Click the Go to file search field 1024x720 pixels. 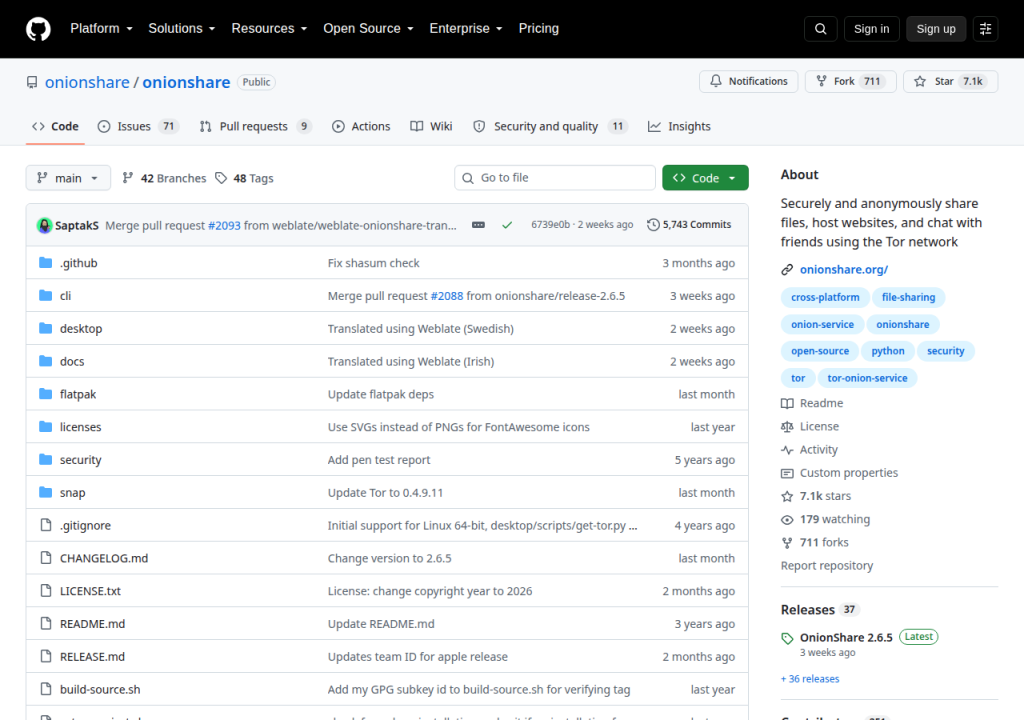point(554,178)
